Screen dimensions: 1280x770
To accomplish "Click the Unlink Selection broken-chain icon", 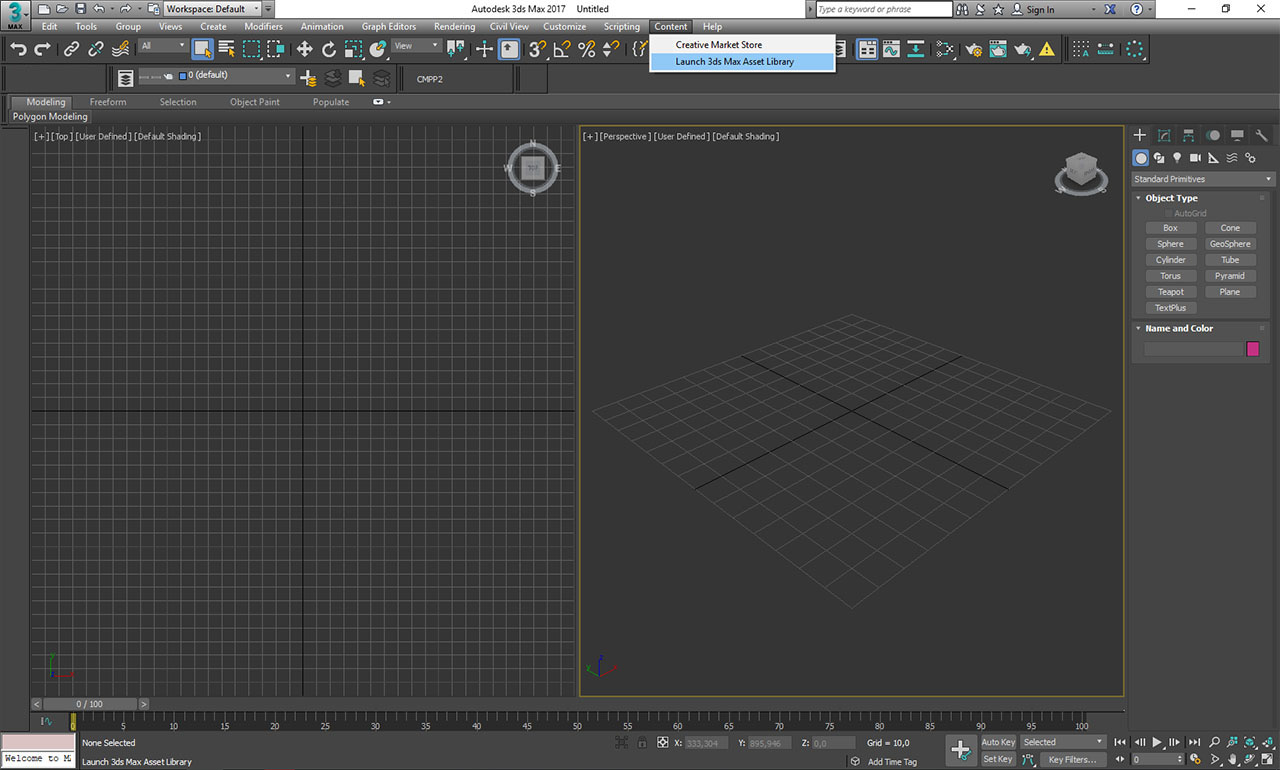I will click(x=96, y=49).
